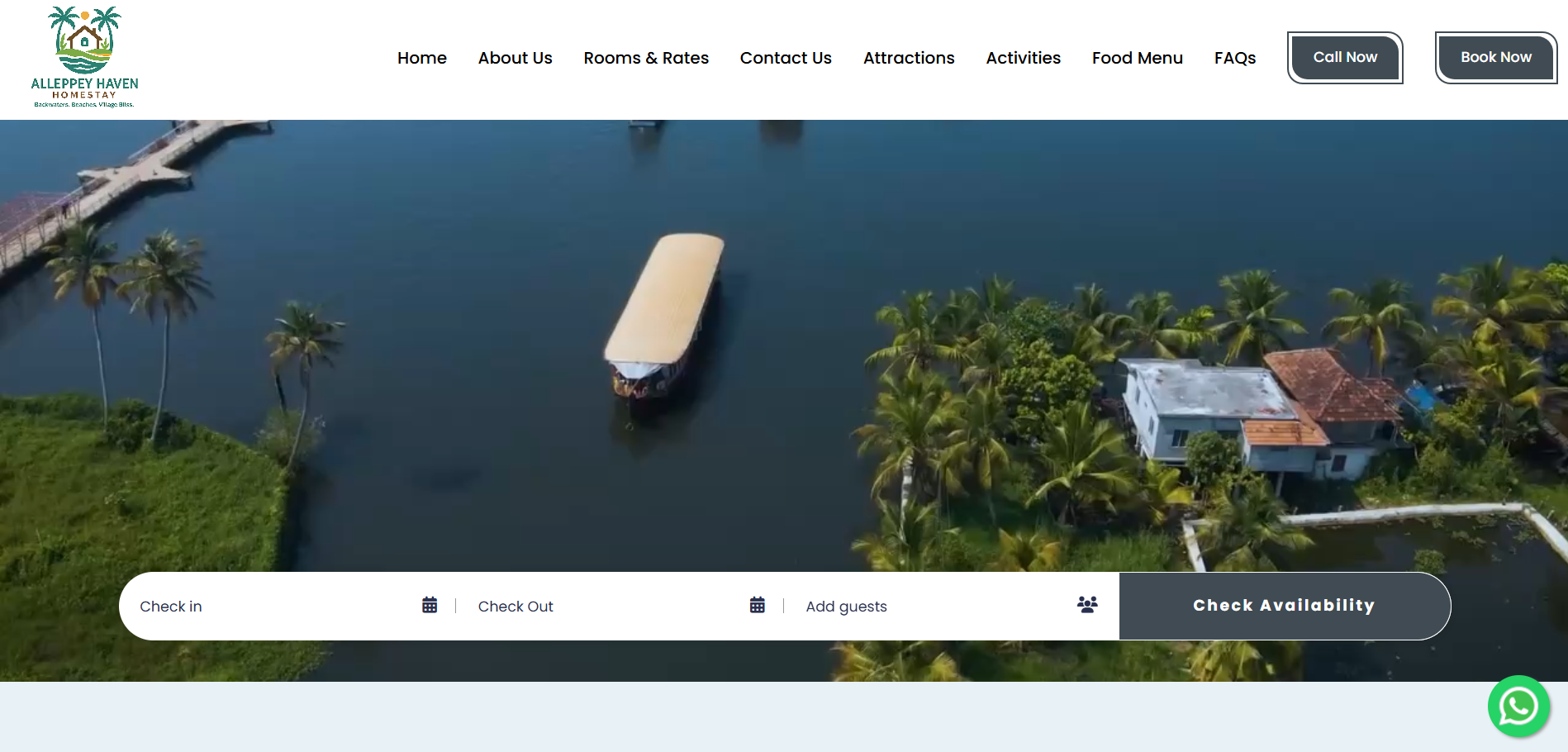Open the Attractions menu link
The width and height of the screenshot is (1568, 752).
coord(909,58)
